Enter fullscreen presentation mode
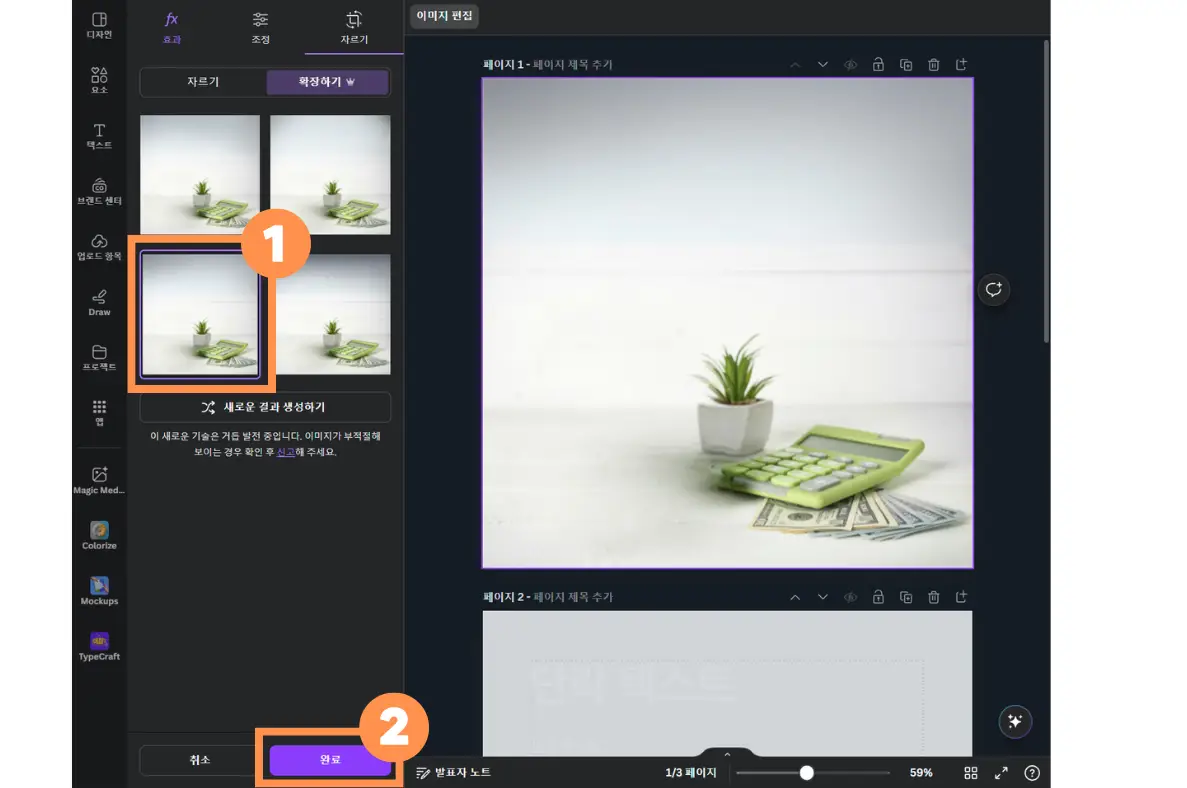Viewport: 1187px width, 788px height. coord(1002,773)
